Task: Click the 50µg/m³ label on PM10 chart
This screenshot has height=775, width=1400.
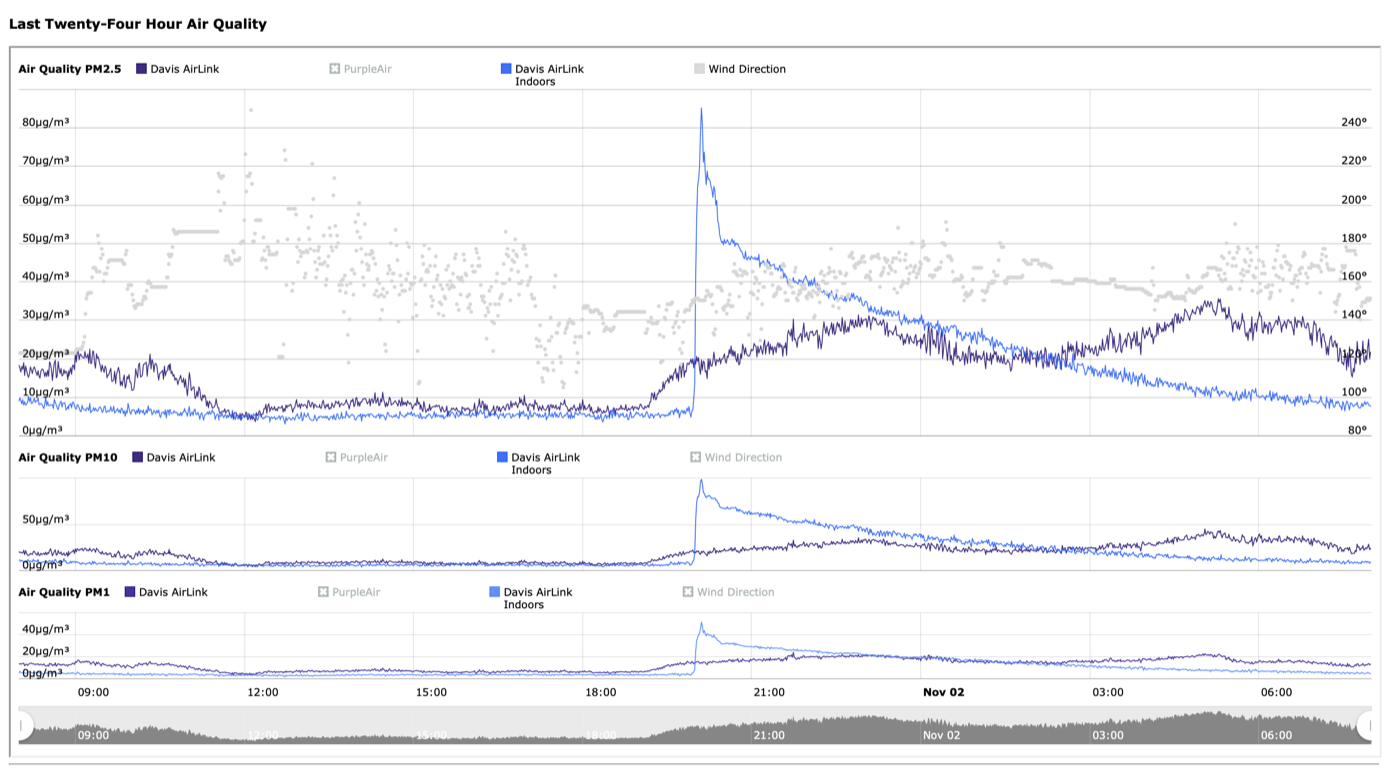Action: (46, 519)
